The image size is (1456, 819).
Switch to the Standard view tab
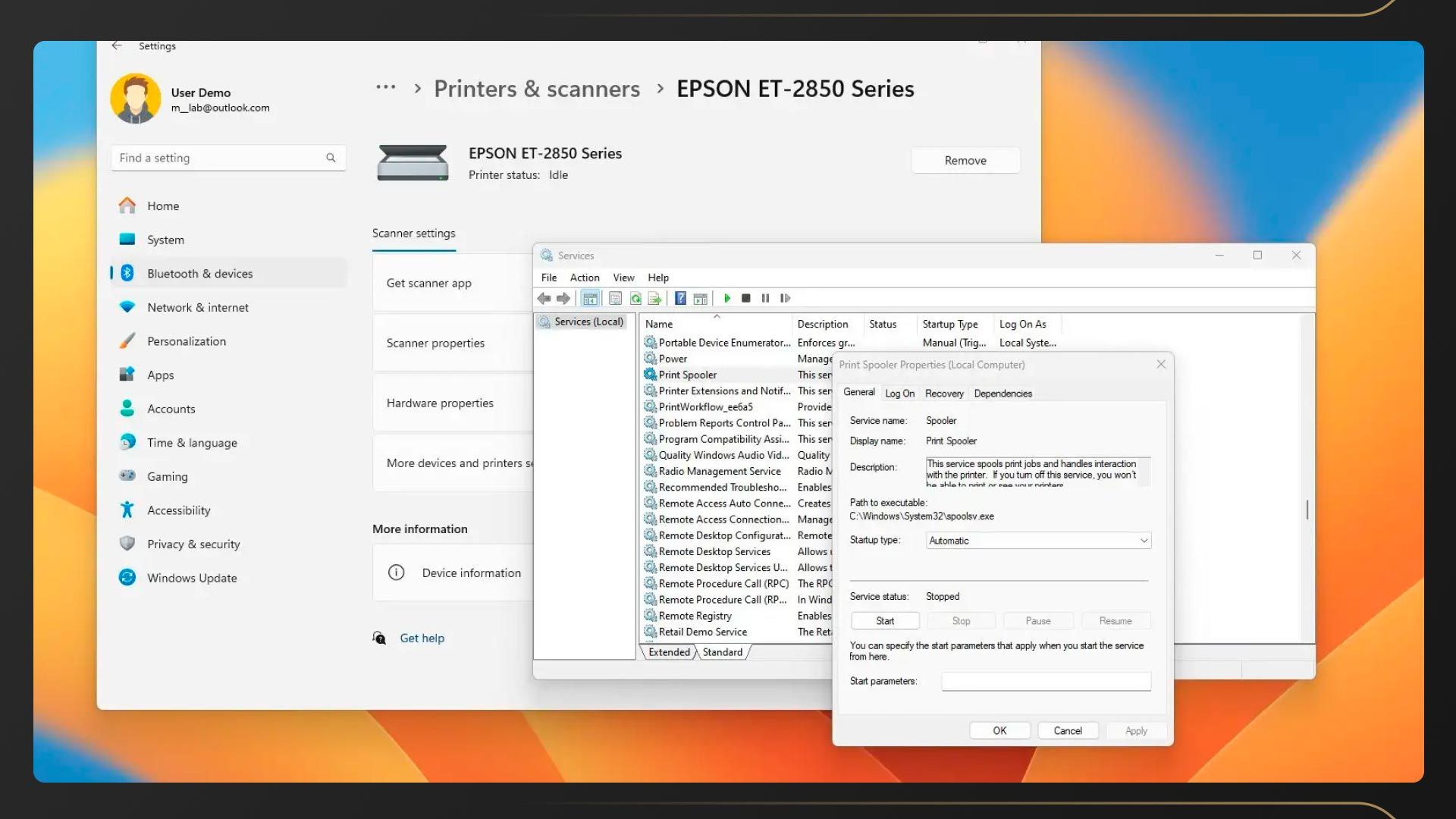pyautogui.click(x=722, y=652)
